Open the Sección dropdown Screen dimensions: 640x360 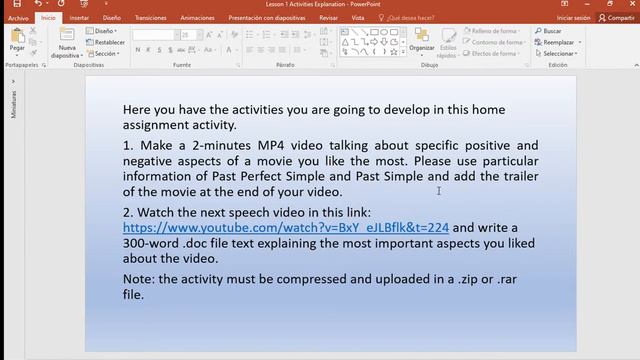pyautogui.click(x=103, y=53)
